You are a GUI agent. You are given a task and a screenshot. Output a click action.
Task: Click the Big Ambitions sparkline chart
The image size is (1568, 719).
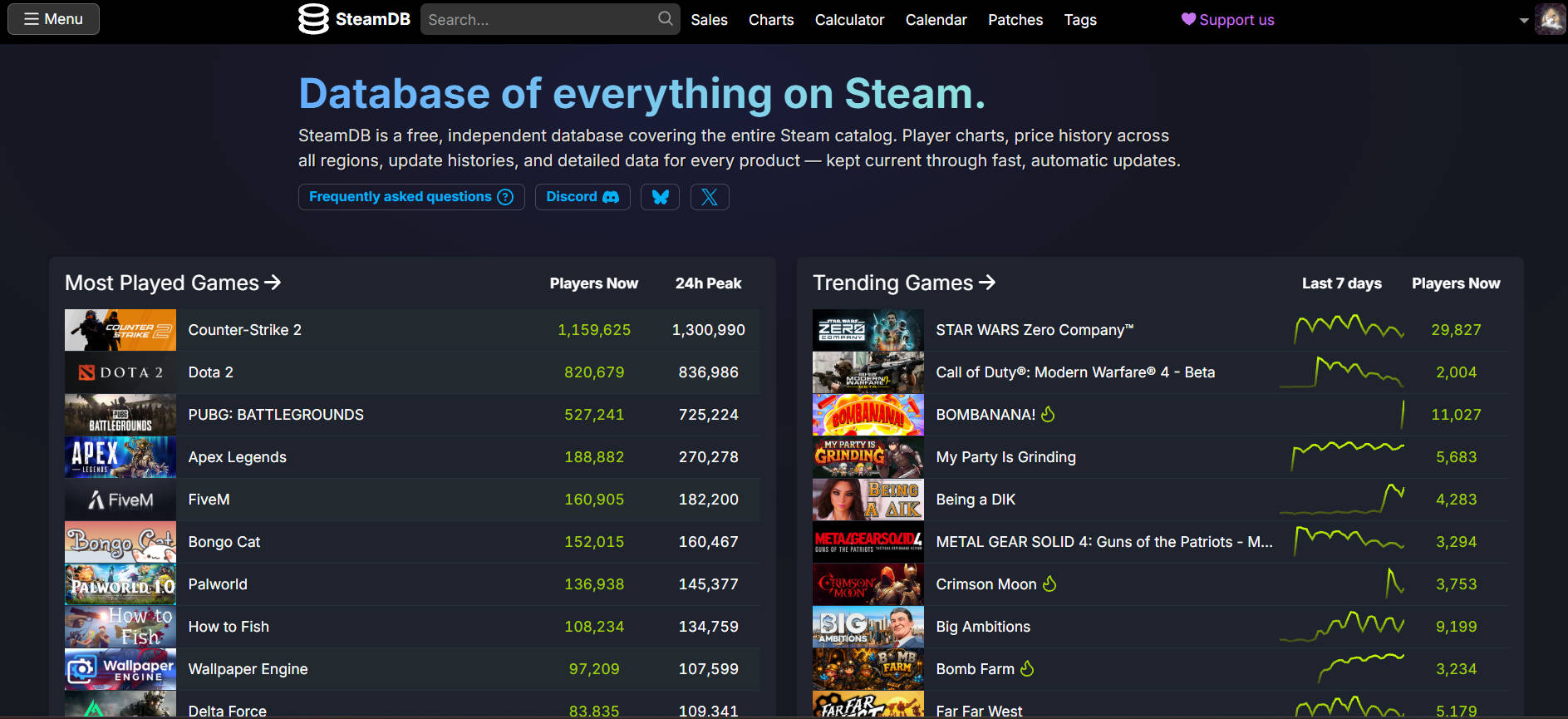pyautogui.click(x=1342, y=626)
